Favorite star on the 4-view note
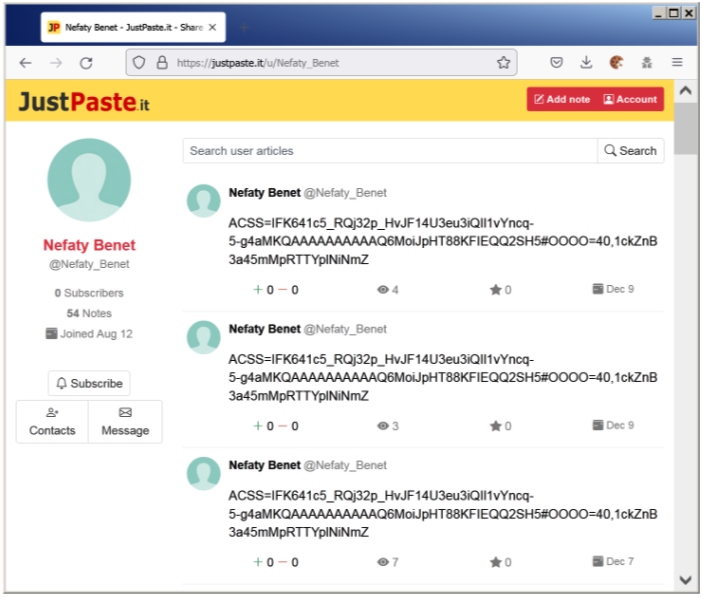Viewport: 703px width, 597px height. click(495, 290)
